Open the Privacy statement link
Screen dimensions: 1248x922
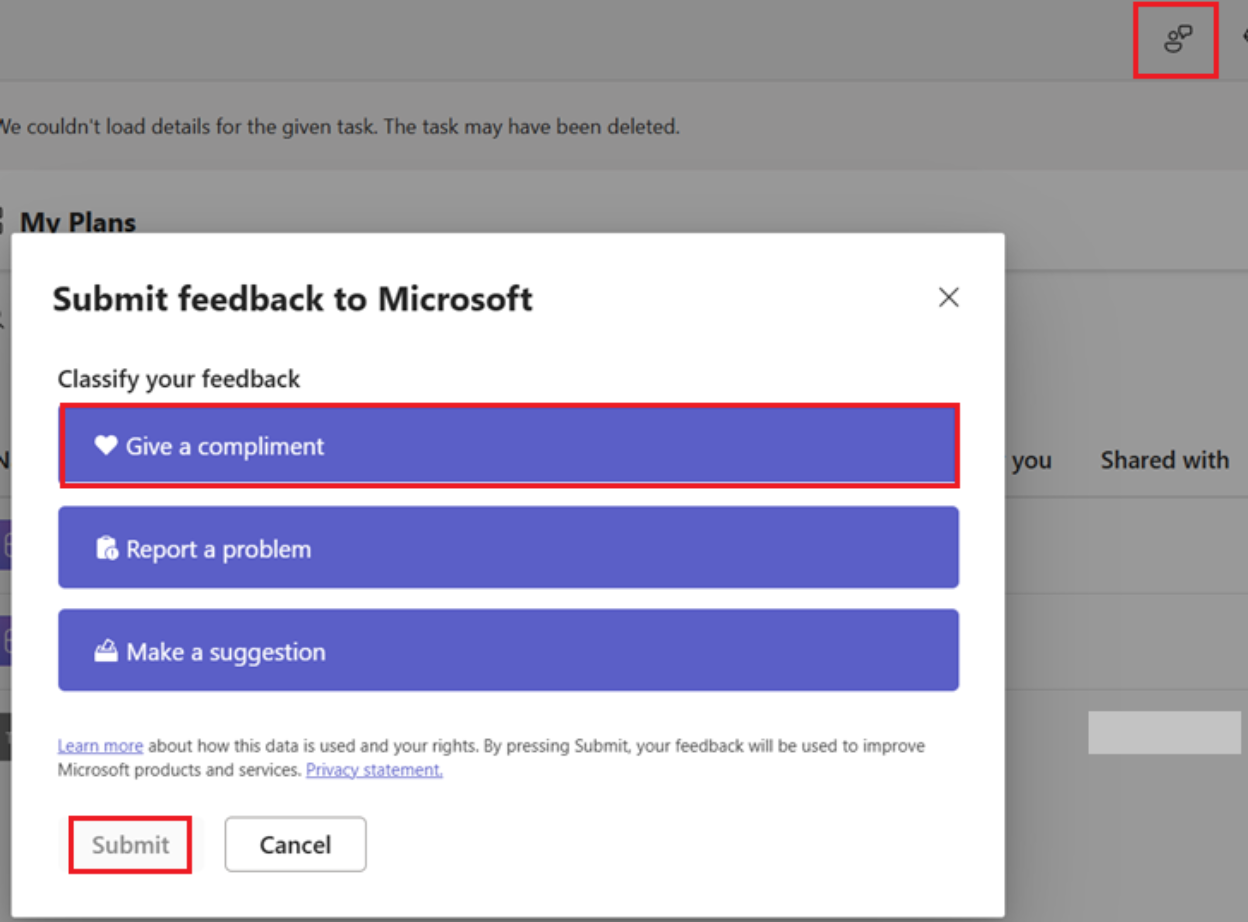tap(375, 769)
